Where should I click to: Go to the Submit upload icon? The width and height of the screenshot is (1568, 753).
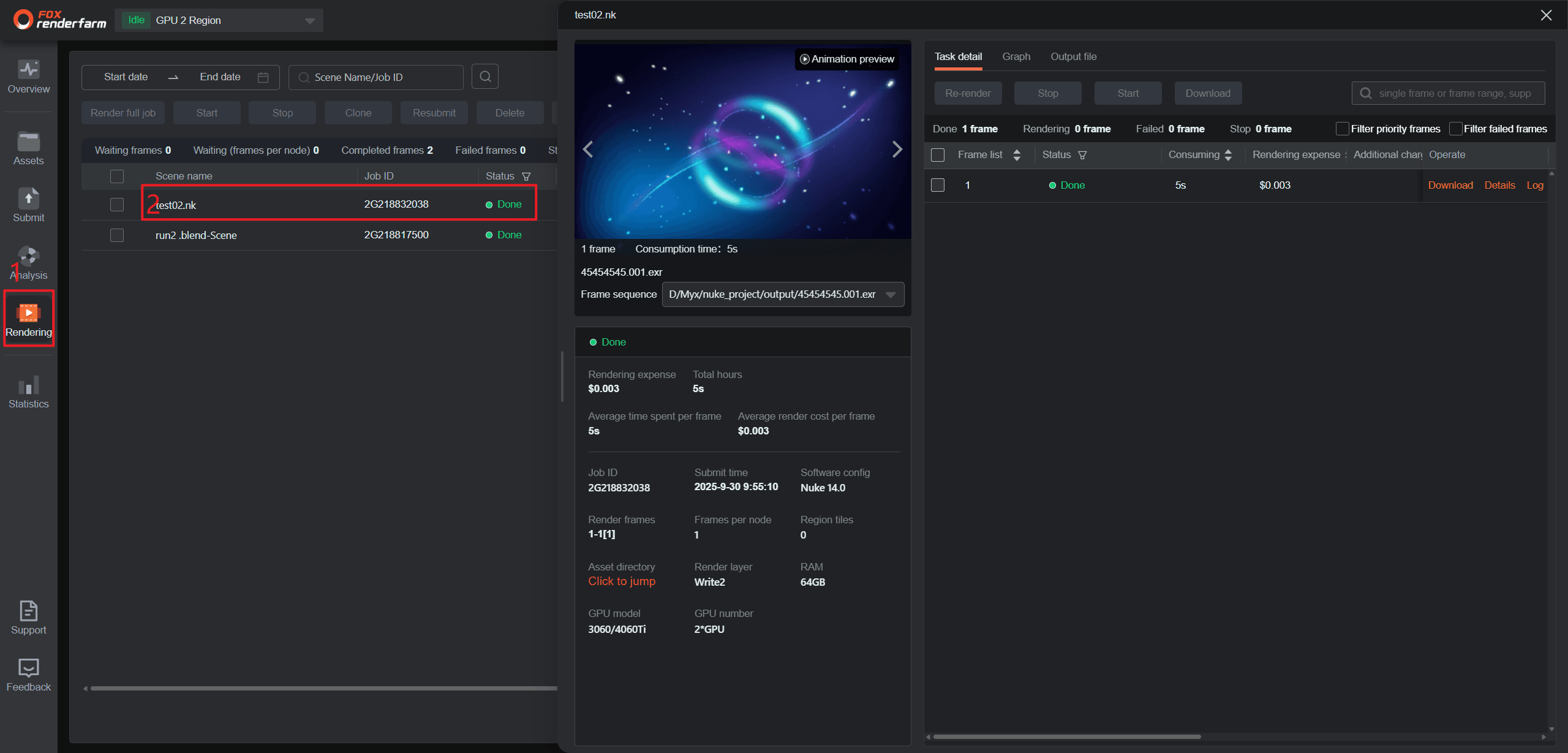[28, 199]
